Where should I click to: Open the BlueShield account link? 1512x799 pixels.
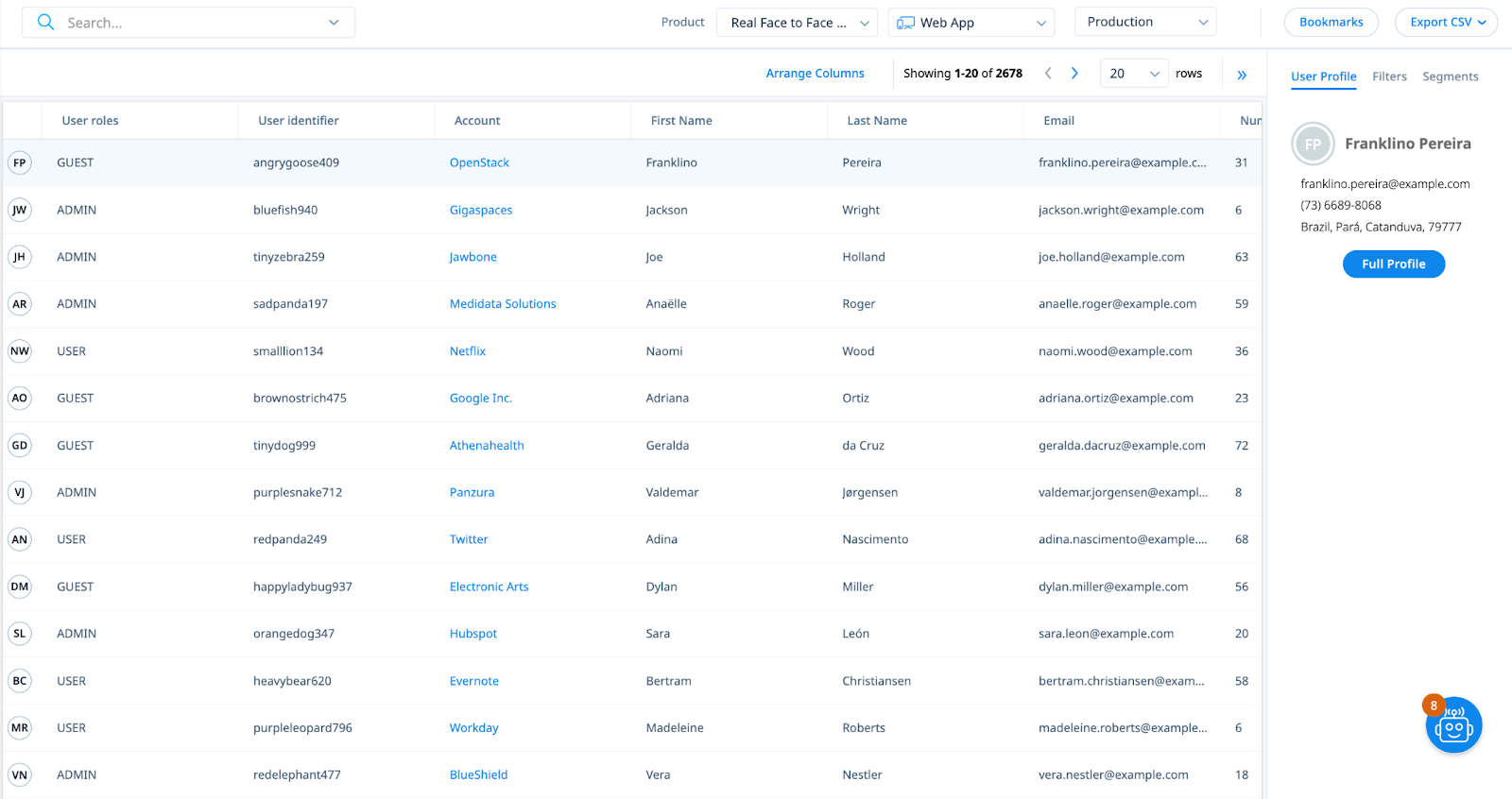pyautogui.click(x=478, y=774)
